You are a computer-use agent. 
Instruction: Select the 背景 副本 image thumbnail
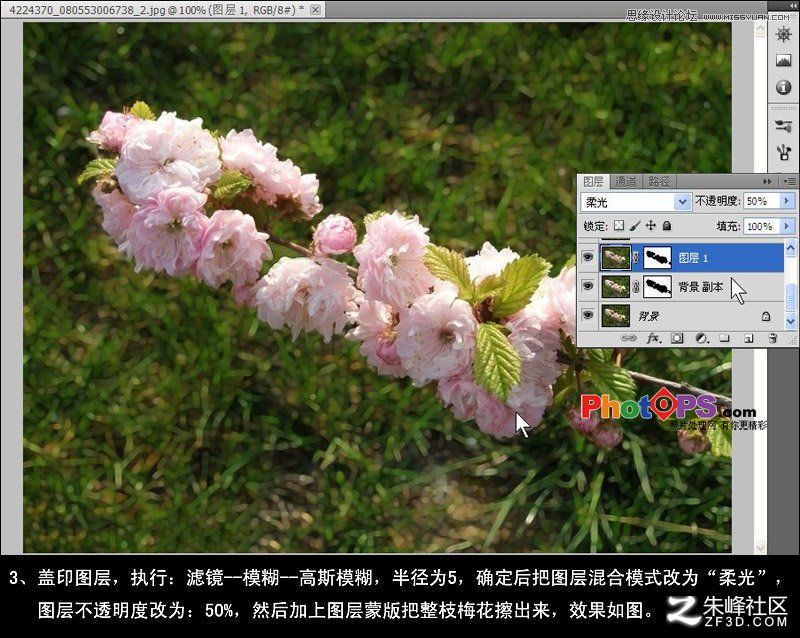(616, 287)
